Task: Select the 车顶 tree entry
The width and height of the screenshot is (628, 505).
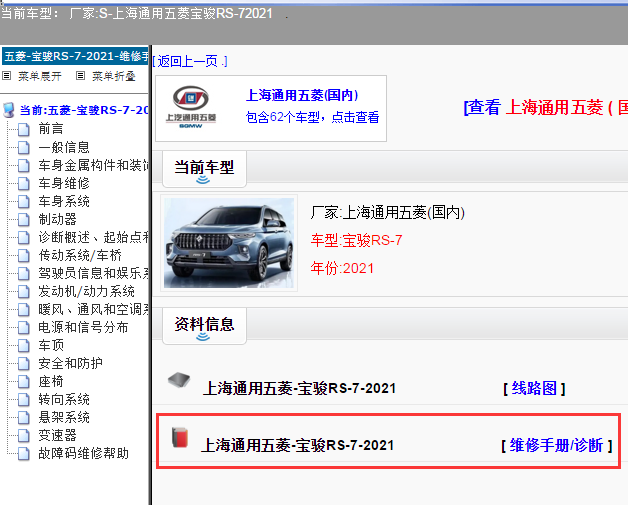Action: click(x=51, y=345)
